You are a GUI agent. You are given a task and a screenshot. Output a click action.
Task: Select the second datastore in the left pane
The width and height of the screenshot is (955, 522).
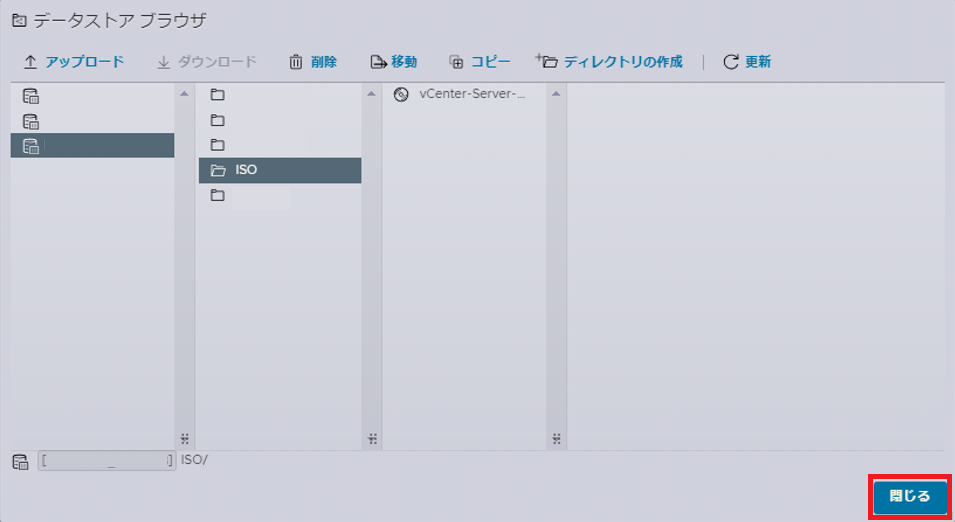click(x=31, y=121)
